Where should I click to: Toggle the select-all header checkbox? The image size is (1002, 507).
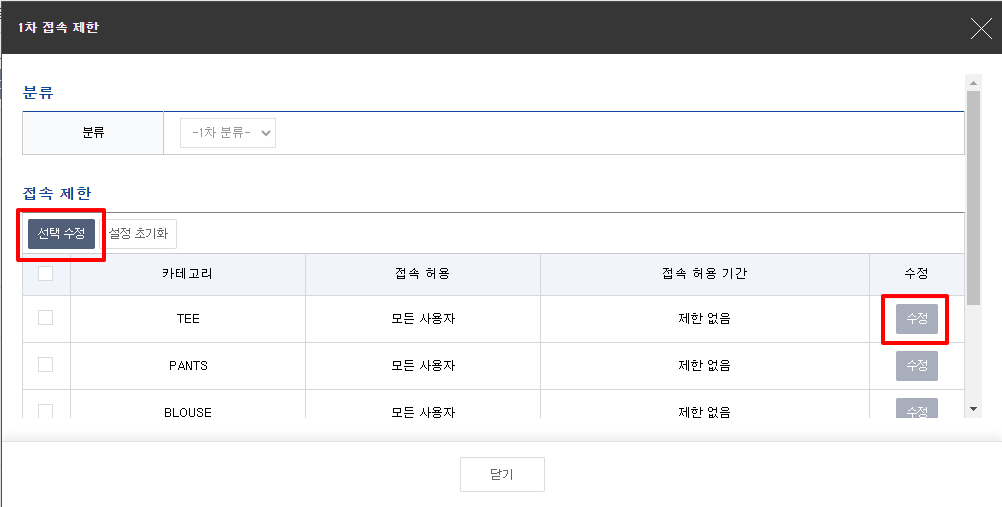coord(46,274)
